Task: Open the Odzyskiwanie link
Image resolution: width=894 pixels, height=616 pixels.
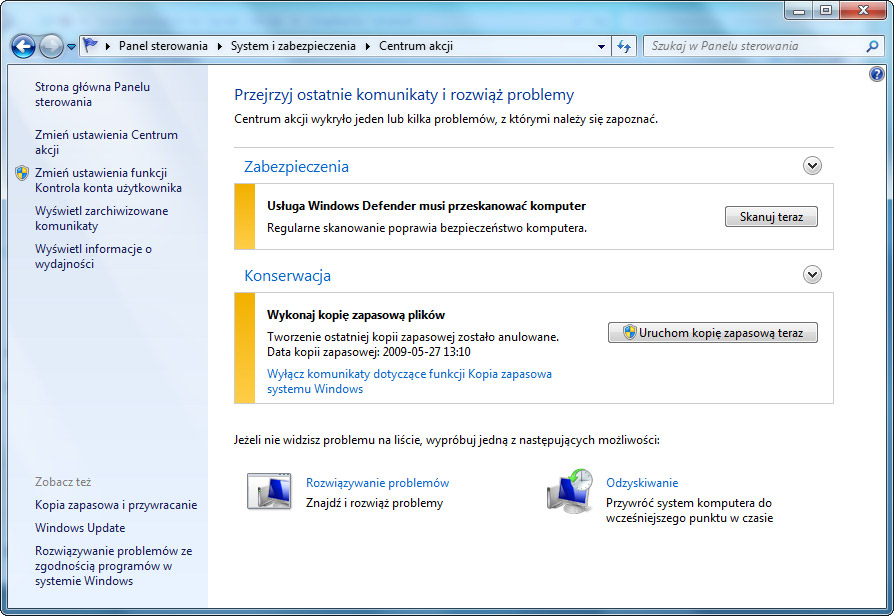Action: coord(642,483)
